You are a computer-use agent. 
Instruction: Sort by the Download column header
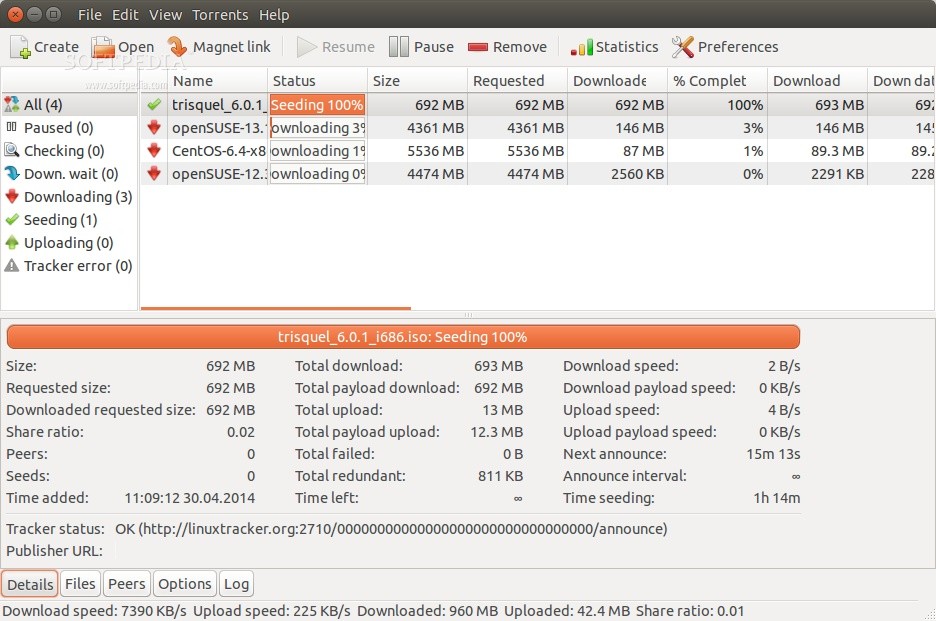[x=817, y=81]
